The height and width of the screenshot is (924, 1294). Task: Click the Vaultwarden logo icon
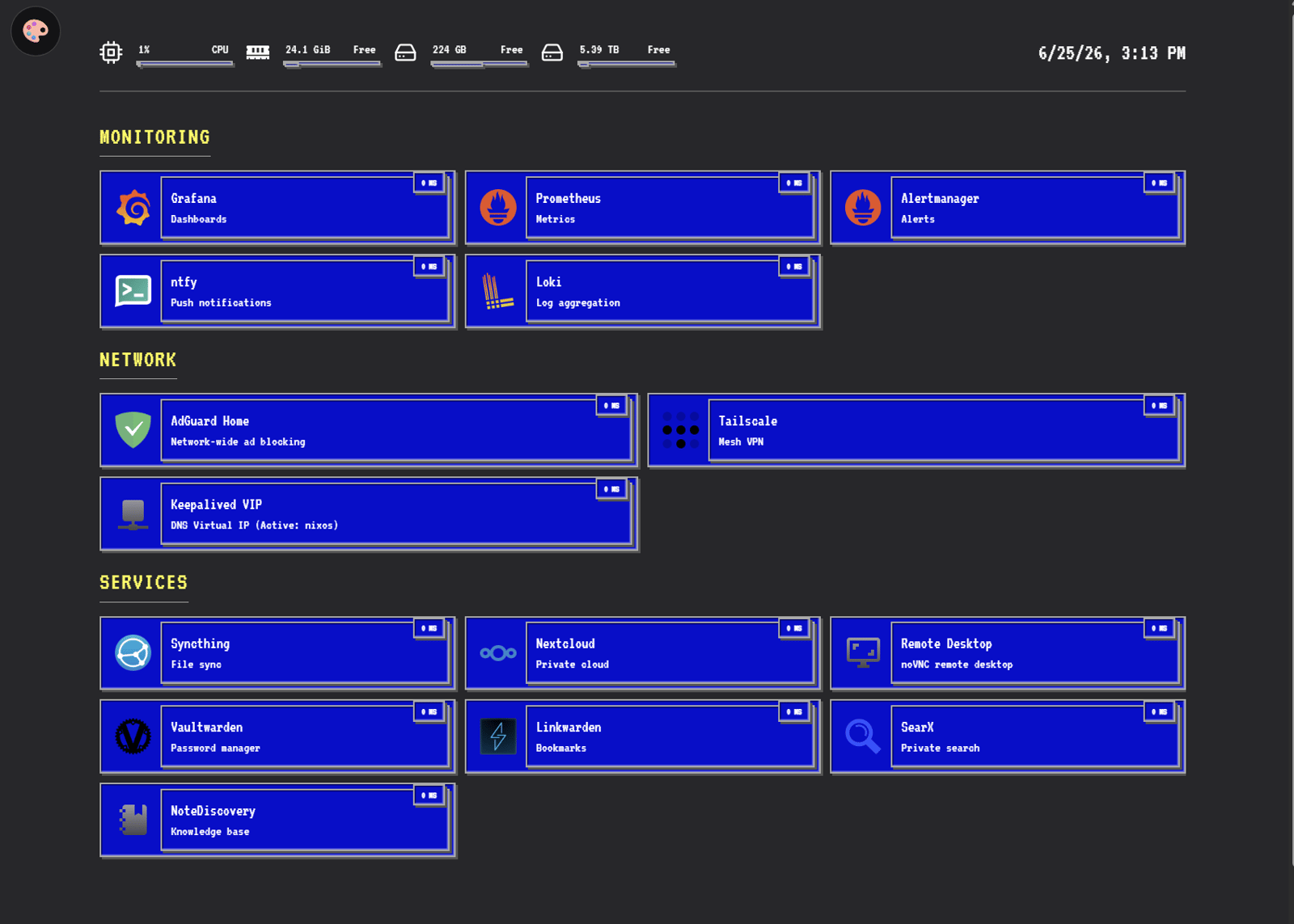click(133, 736)
